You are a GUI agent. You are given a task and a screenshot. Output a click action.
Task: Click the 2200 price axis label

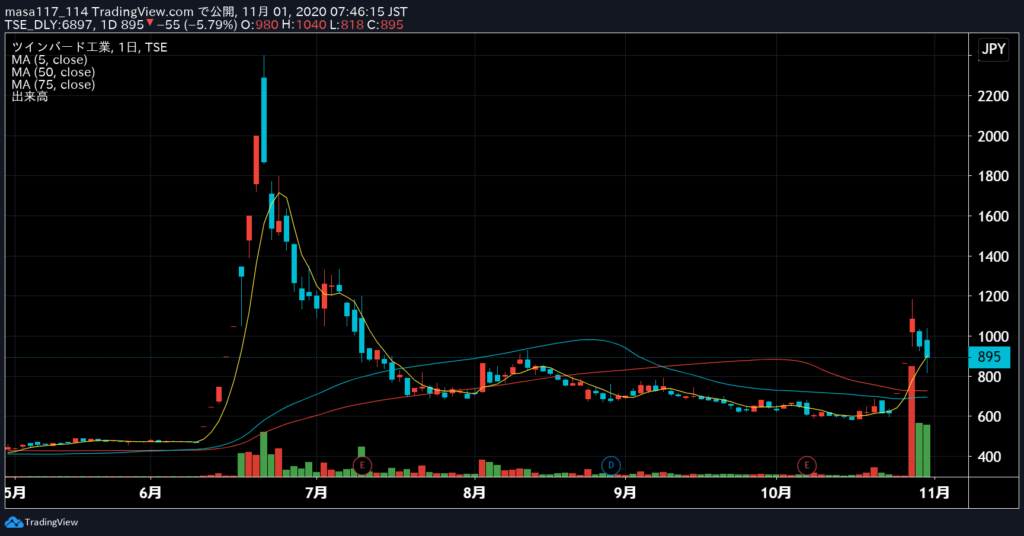click(993, 96)
